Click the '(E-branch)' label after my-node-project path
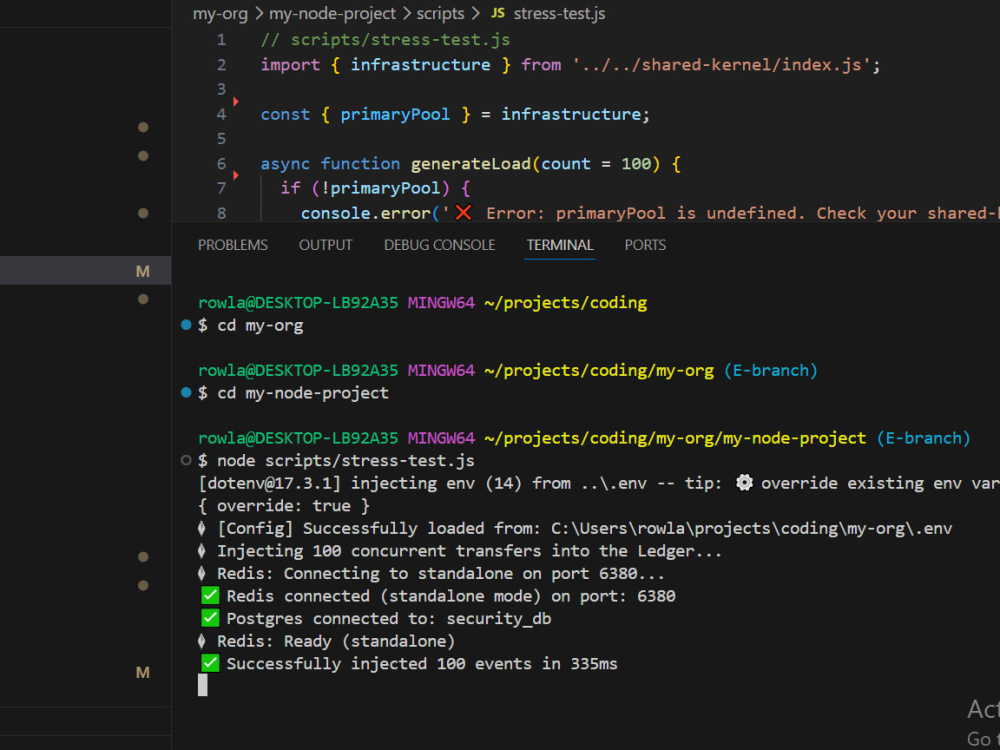1000x750 pixels. click(x=923, y=438)
